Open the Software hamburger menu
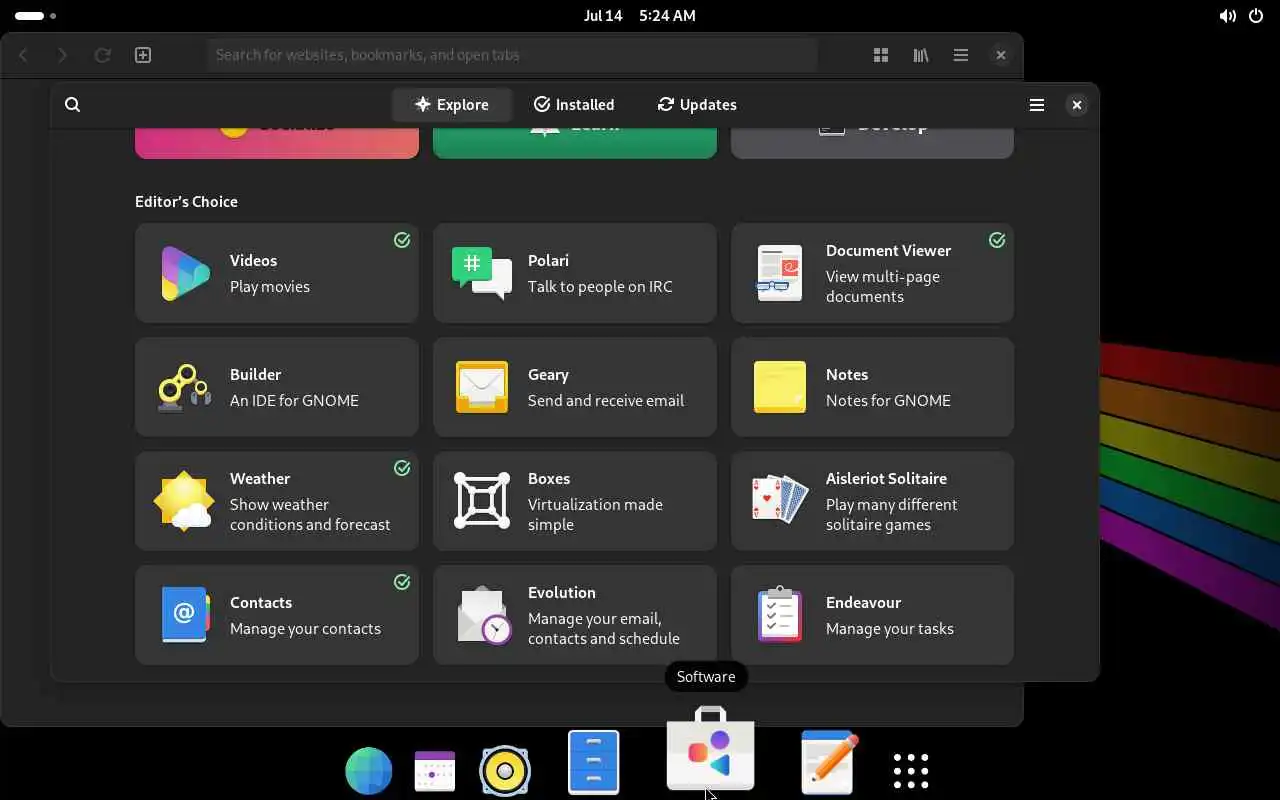The width and height of the screenshot is (1280, 800). pos(1037,105)
